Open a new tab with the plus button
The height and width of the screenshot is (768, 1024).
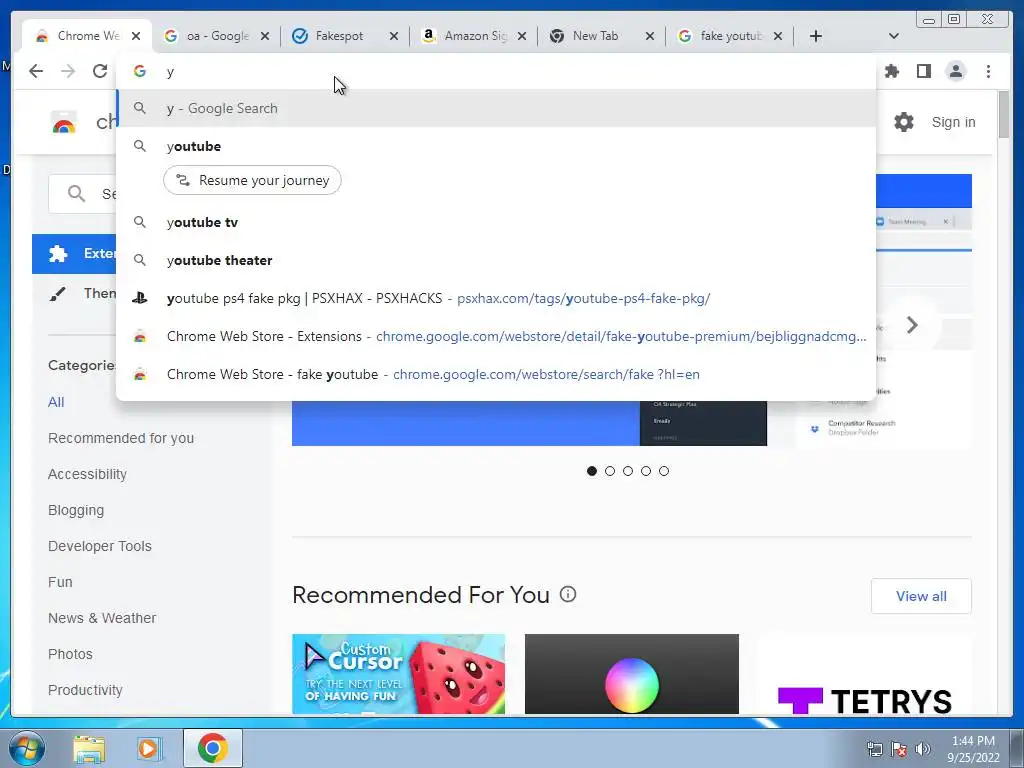point(816,36)
